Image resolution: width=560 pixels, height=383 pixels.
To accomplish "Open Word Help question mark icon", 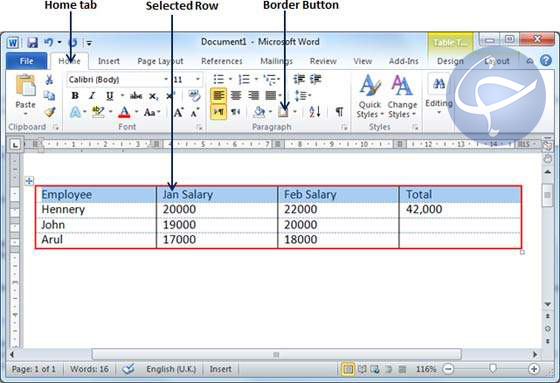I will [546, 61].
